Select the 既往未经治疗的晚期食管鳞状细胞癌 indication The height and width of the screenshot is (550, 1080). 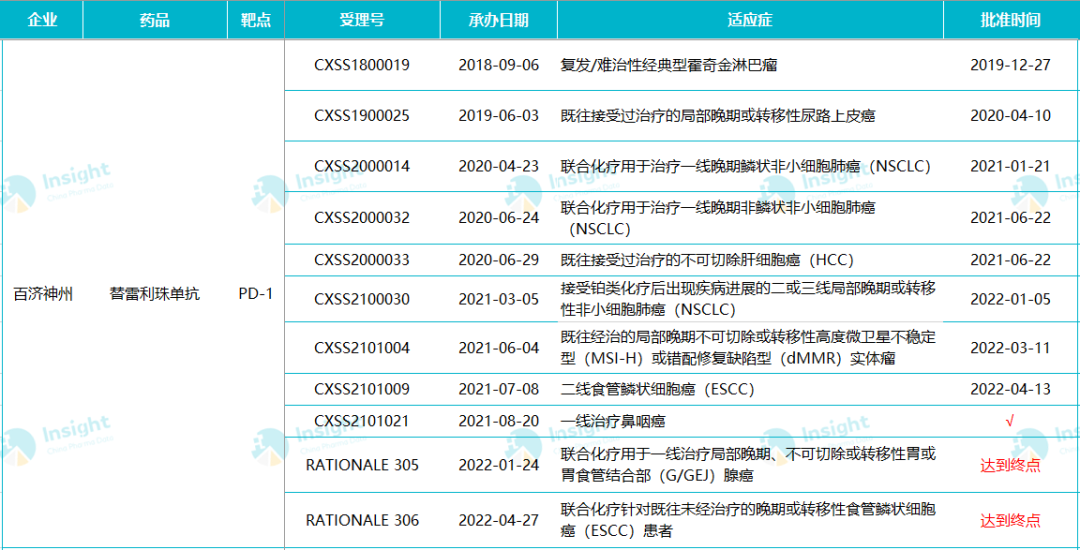coord(749,520)
